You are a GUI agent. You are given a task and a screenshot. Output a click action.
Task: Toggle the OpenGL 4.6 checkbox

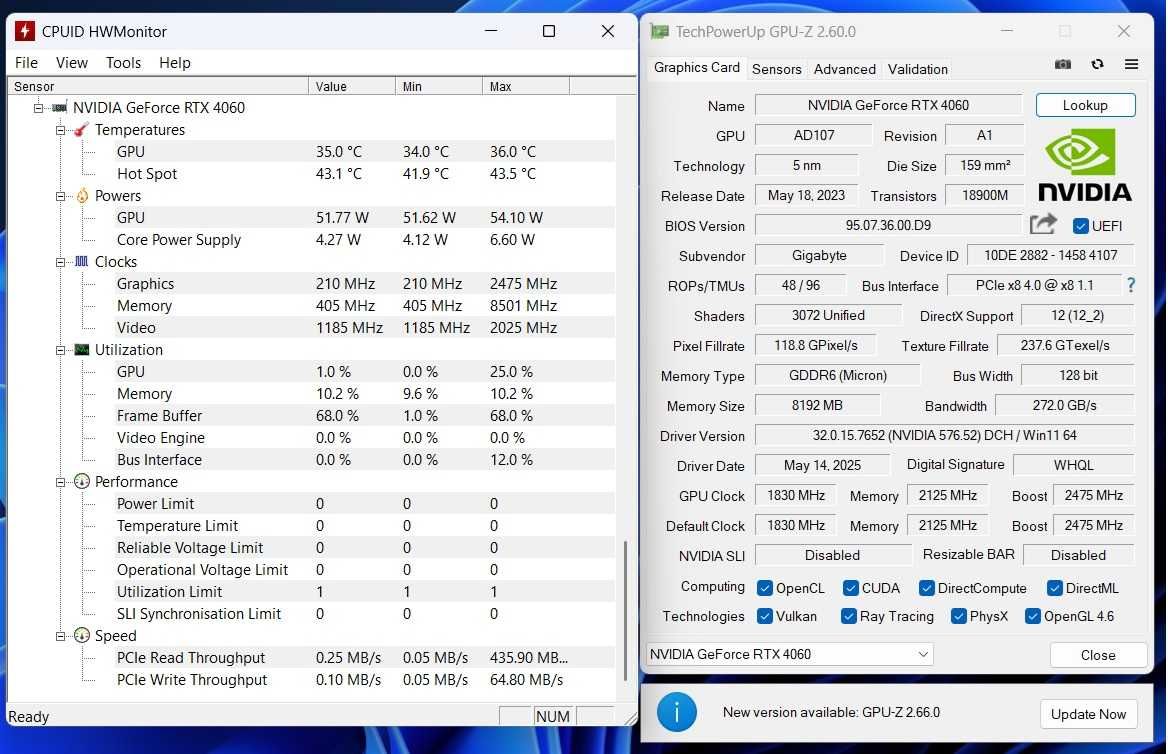click(1032, 616)
